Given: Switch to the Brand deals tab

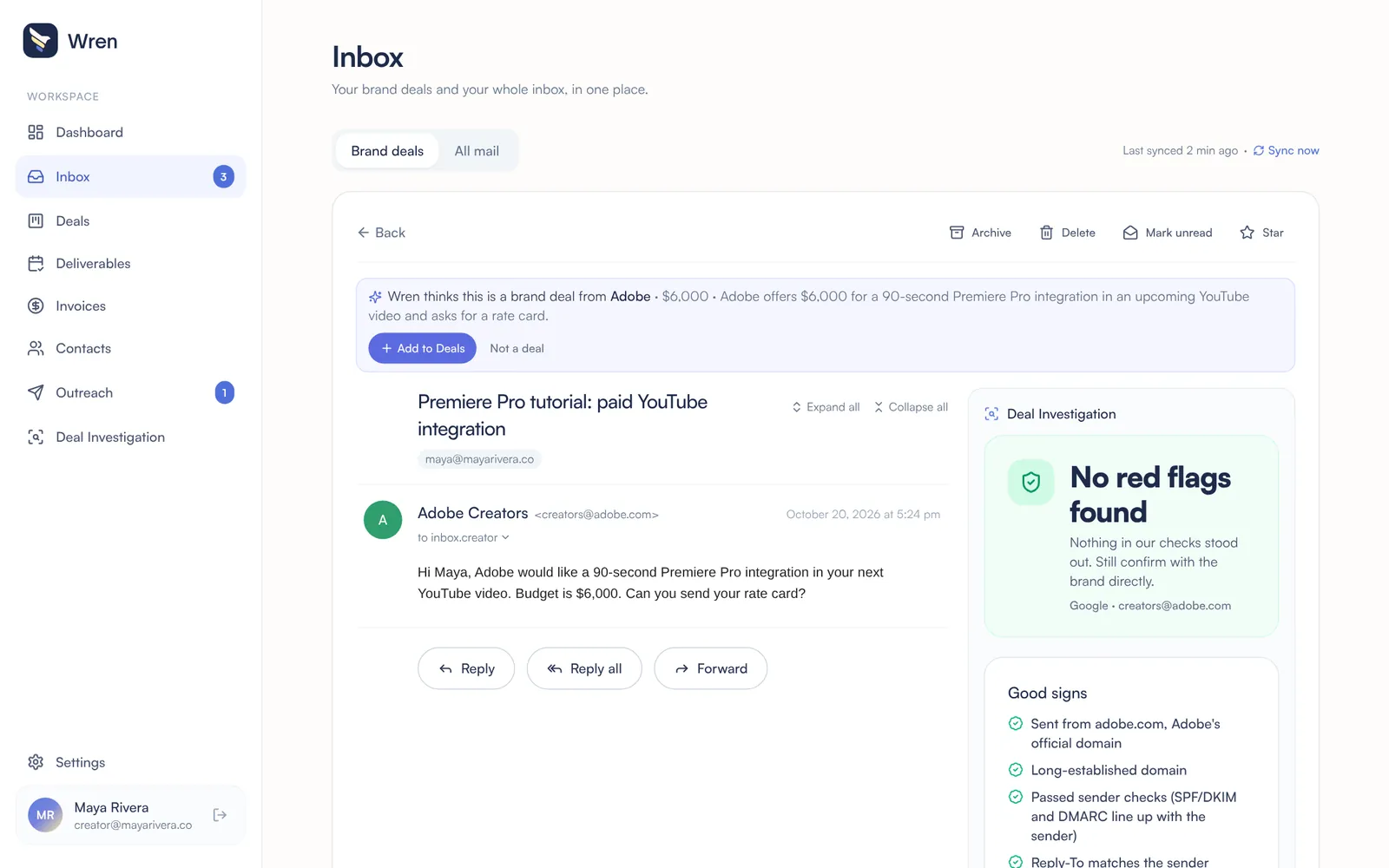Looking at the screenshot, I should (387, 151).
